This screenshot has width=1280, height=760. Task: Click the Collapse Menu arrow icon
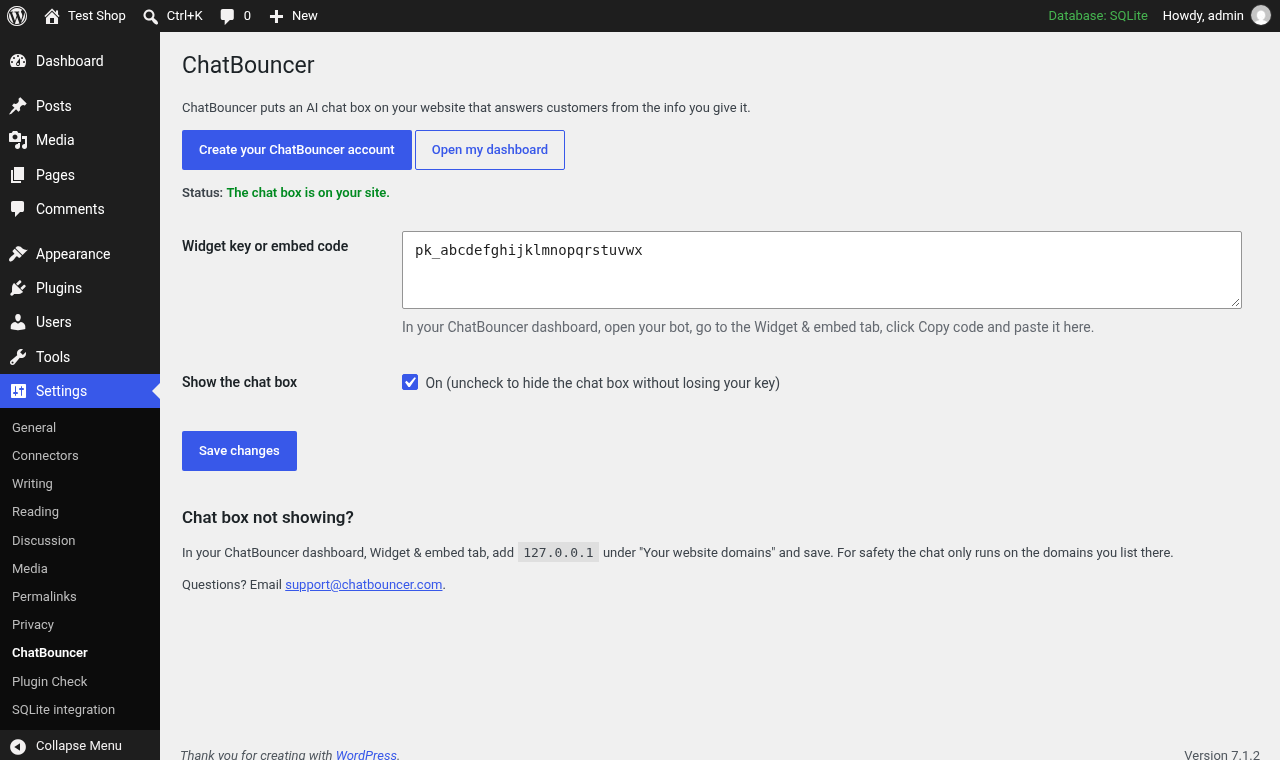18,746
